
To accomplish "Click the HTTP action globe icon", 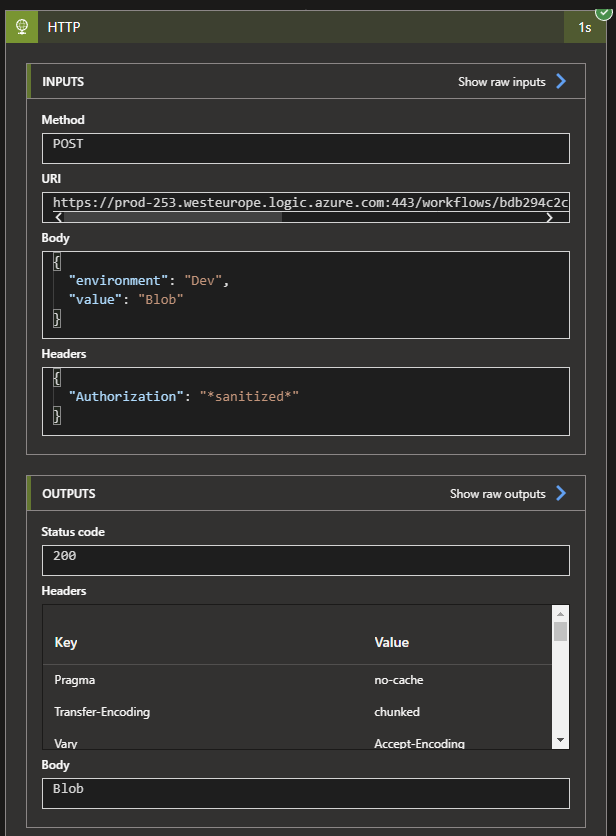I will click(x=21, y=27).
